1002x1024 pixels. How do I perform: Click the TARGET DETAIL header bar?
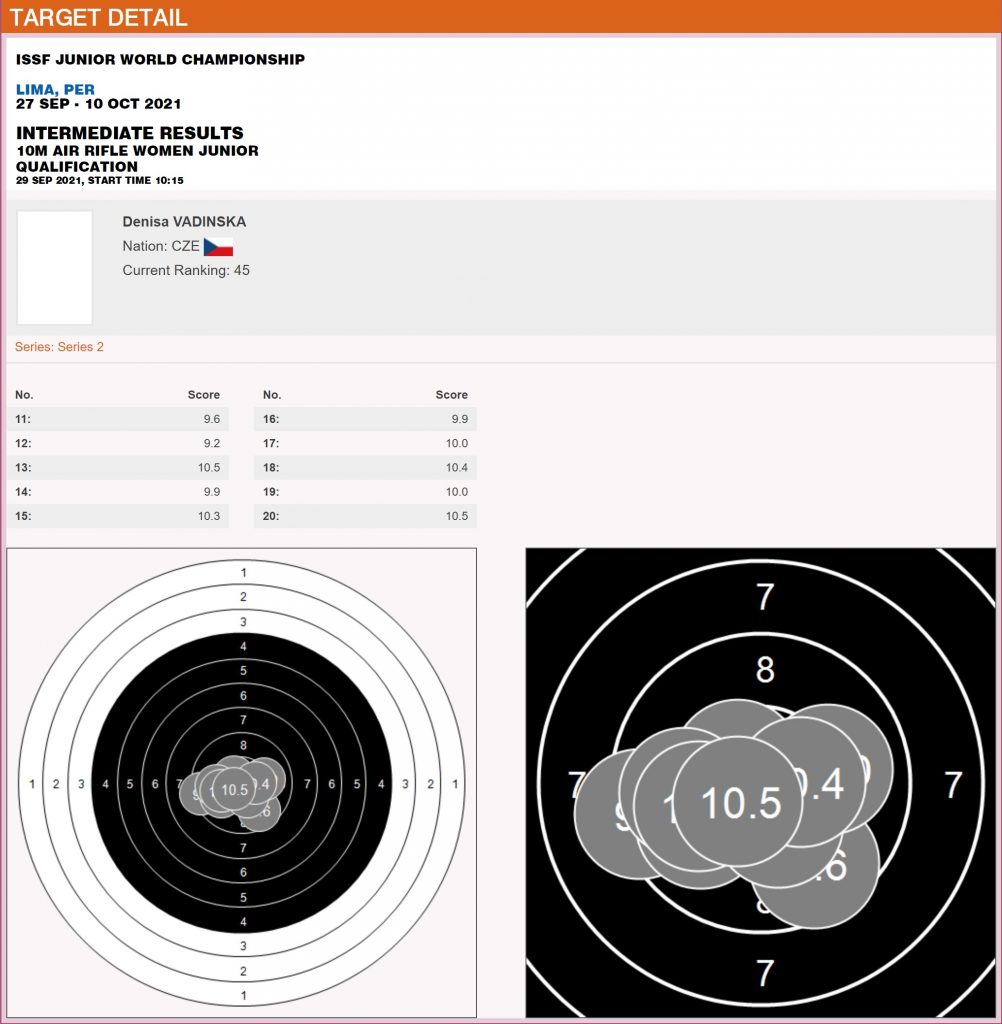tap(500, 17)
